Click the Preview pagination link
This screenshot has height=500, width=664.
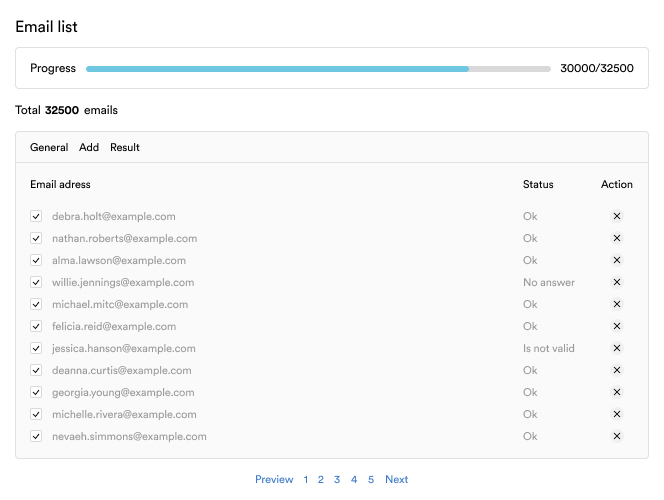coord(274,480)
